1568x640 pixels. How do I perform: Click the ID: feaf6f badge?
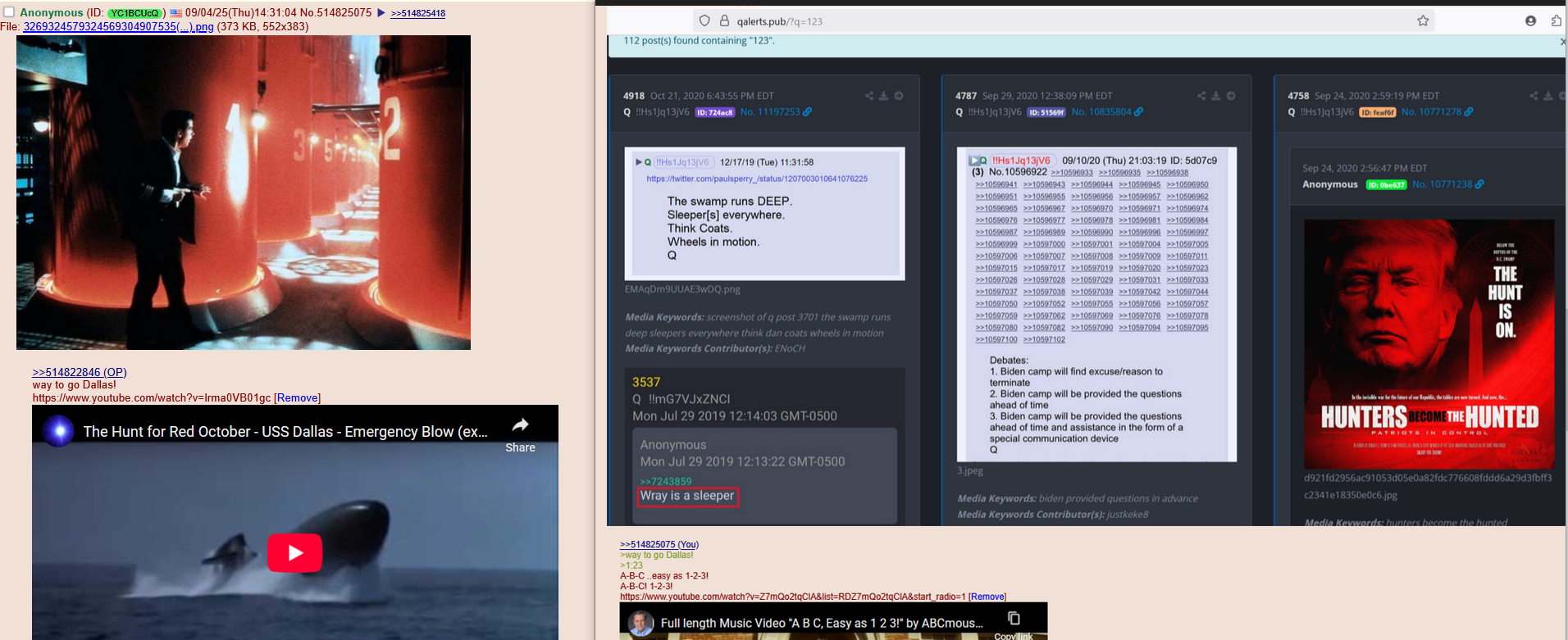pos(1378,112)
